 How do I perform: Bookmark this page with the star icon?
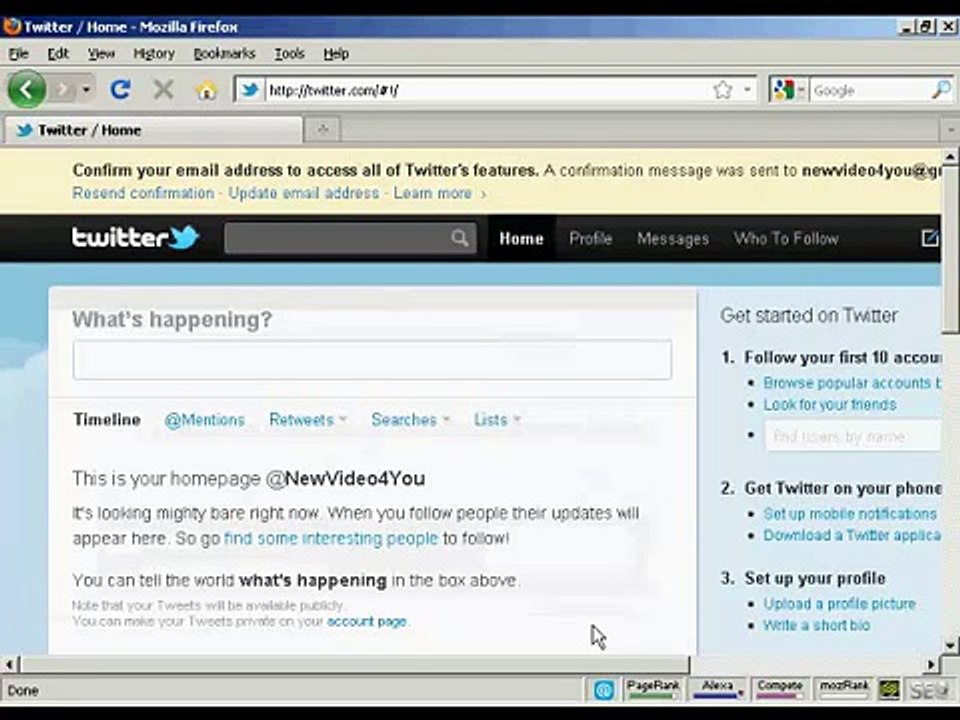tap(722, 90)
